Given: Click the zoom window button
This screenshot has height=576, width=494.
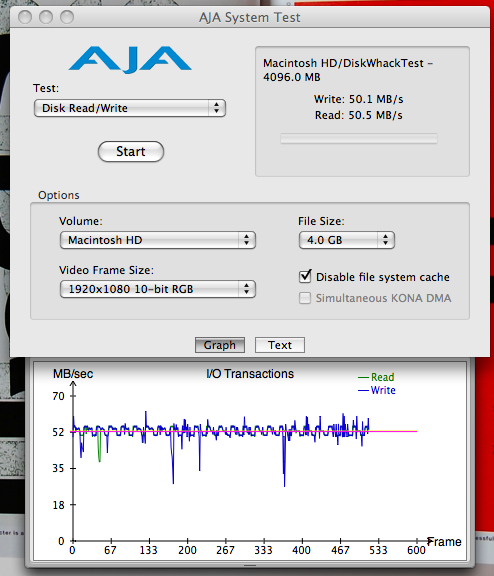Looking at the screenshot, I should point(67,17).
